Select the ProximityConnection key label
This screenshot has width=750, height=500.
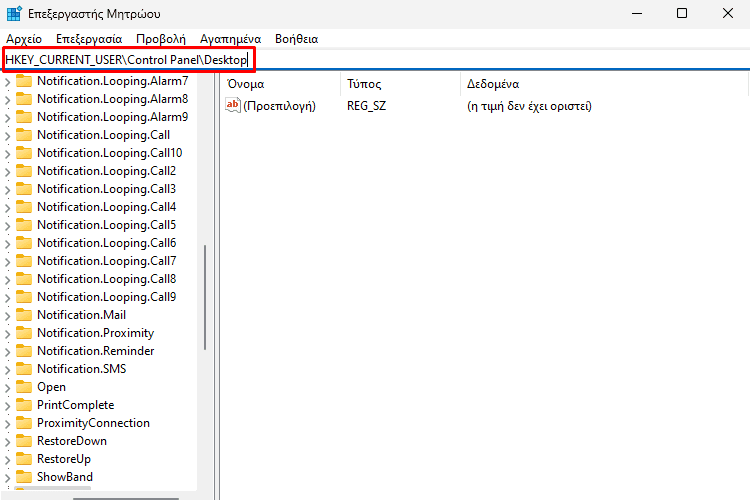93,423
